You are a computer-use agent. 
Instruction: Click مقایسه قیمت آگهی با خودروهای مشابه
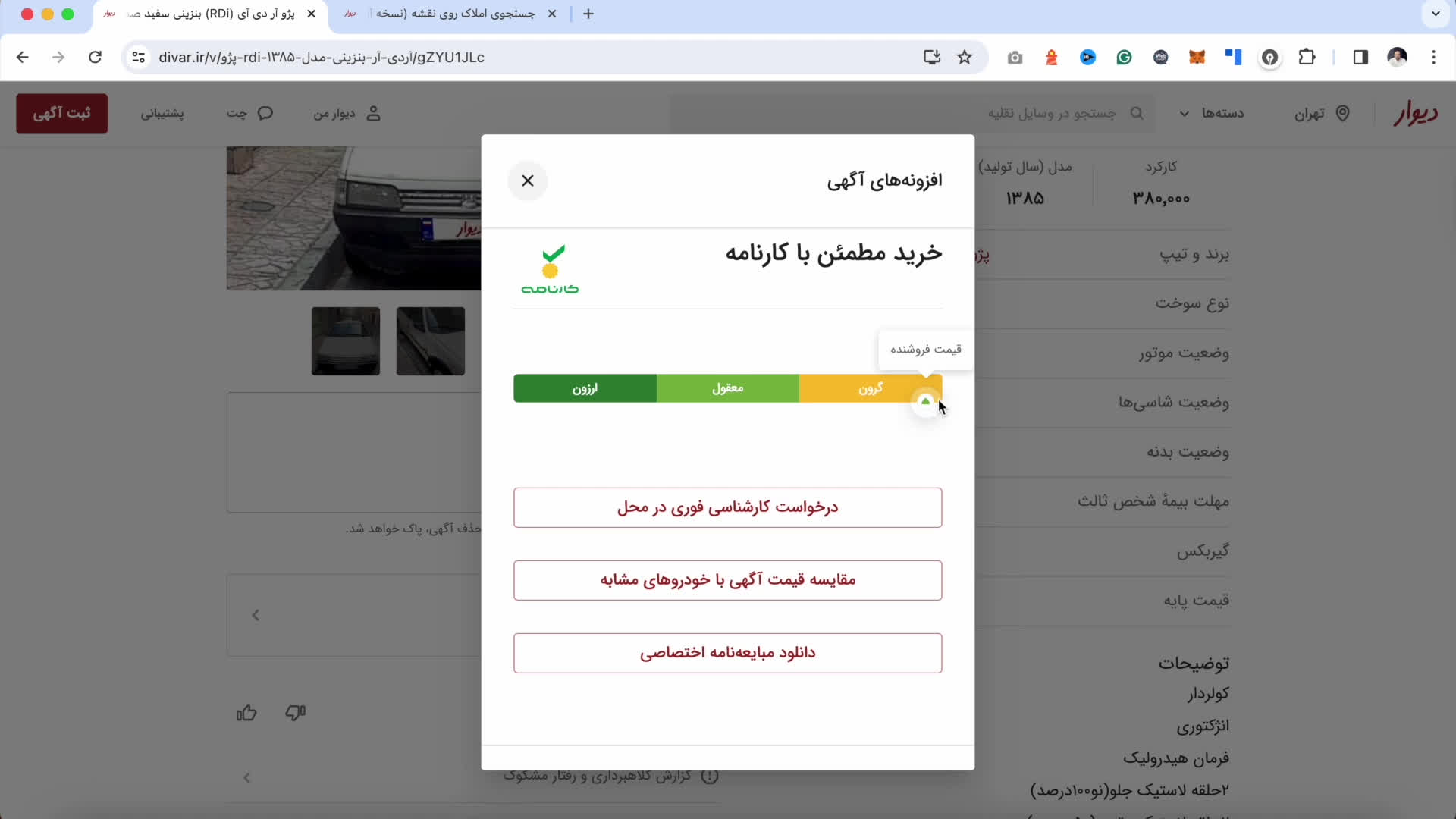point(728,580)
